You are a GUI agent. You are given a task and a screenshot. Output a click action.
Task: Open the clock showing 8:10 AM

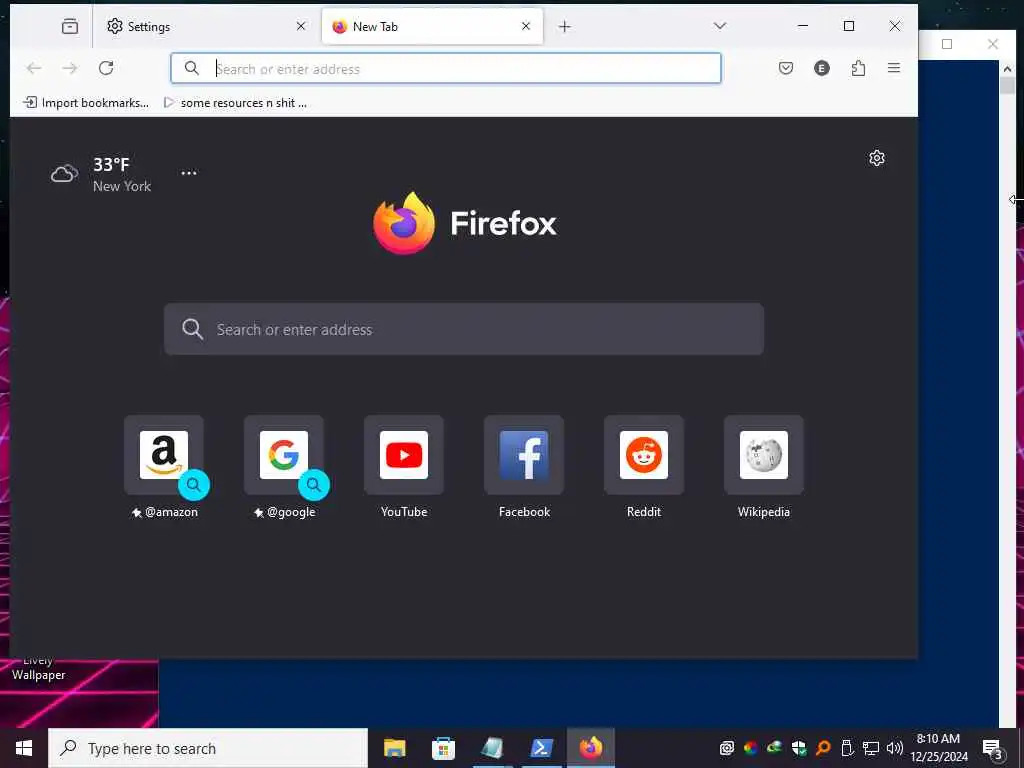tap(938, 748)
